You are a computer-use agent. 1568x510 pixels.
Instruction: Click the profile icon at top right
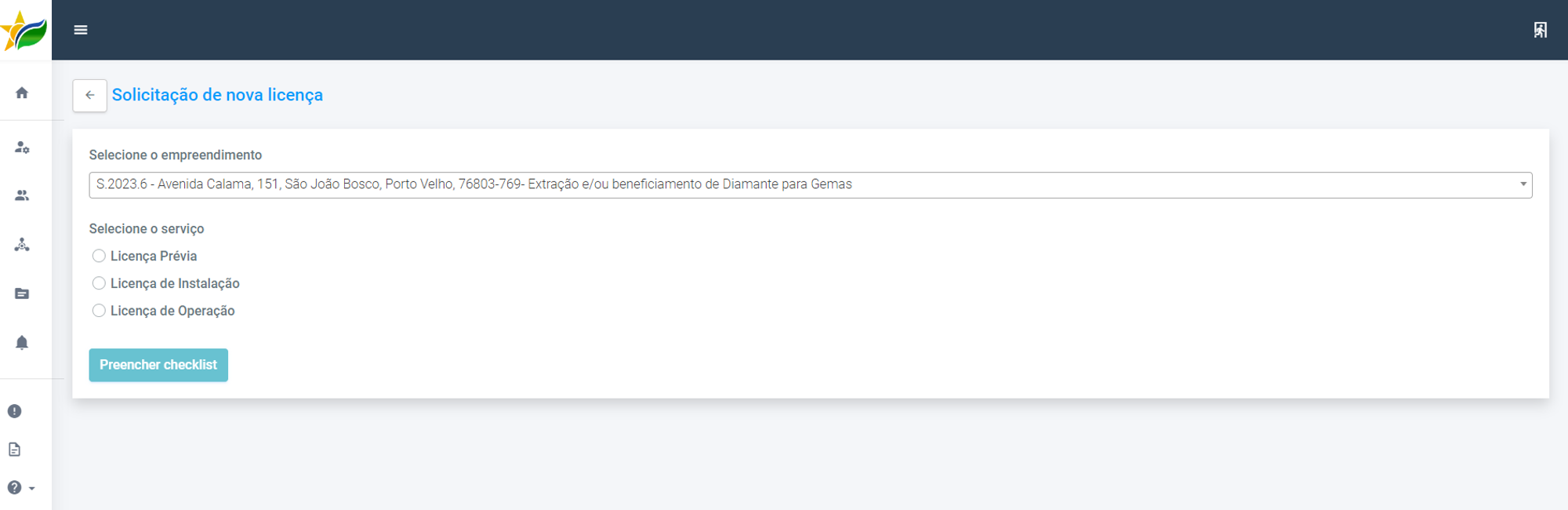(1541, 30)
